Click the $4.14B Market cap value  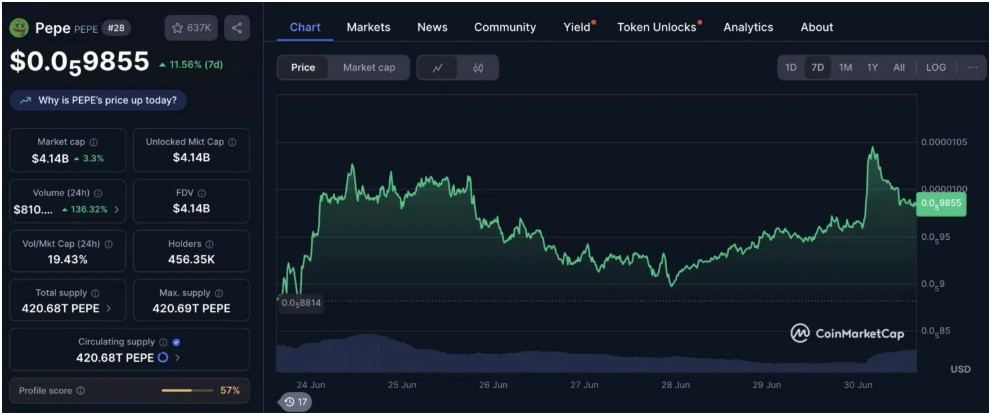point(50,158)
